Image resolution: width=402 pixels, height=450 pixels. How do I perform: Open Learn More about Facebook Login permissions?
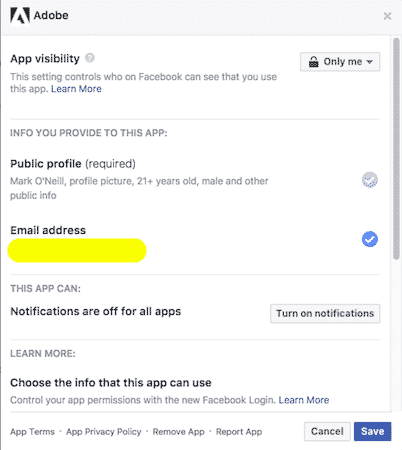click(304, 400)
